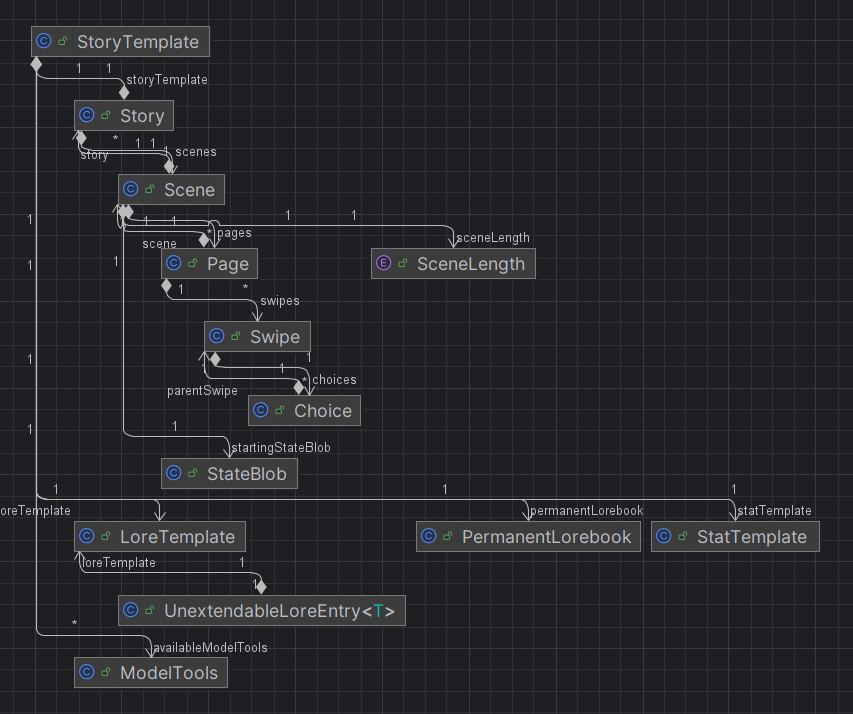Click the availableModelTools relationship label
The height and width of the screenshot is (714, 853).
click(211, 648)
